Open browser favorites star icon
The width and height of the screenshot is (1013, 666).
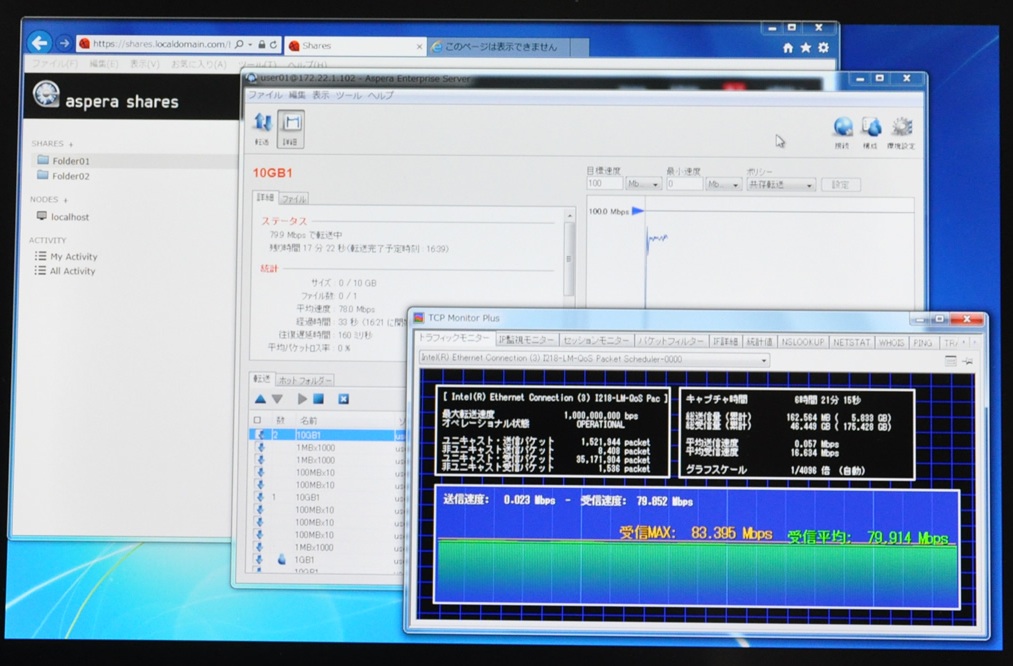[x=806, y=48]
